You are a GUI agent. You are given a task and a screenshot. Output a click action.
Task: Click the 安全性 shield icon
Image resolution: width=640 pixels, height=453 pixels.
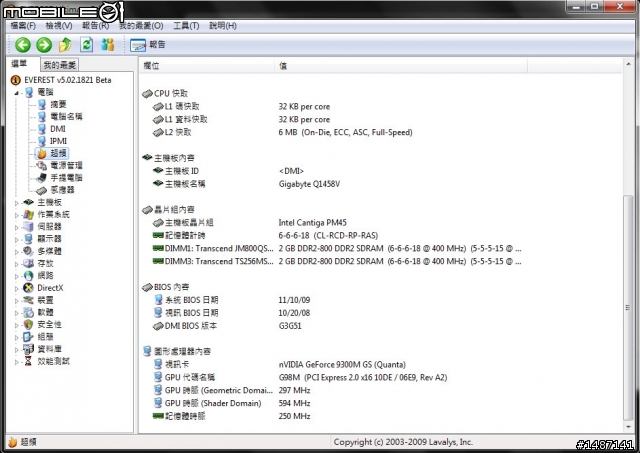[28, 324]
